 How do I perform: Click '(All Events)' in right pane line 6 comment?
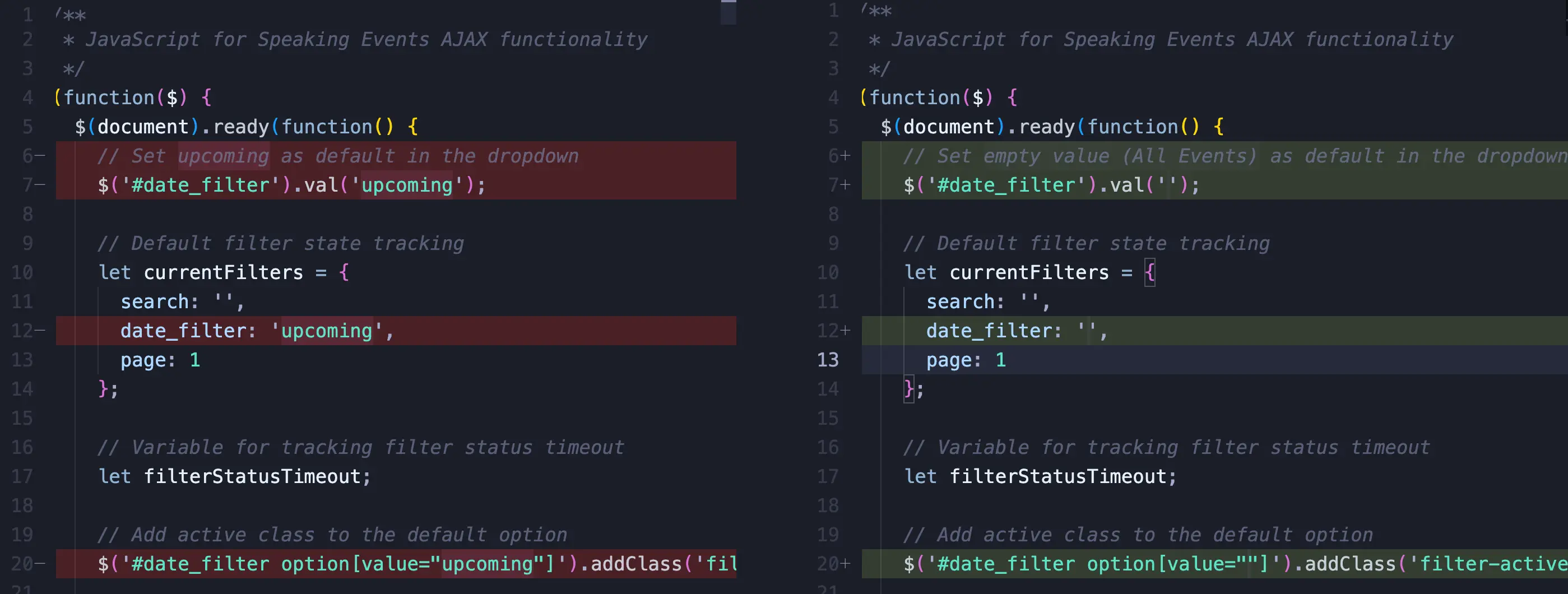tap(1190, 156)
